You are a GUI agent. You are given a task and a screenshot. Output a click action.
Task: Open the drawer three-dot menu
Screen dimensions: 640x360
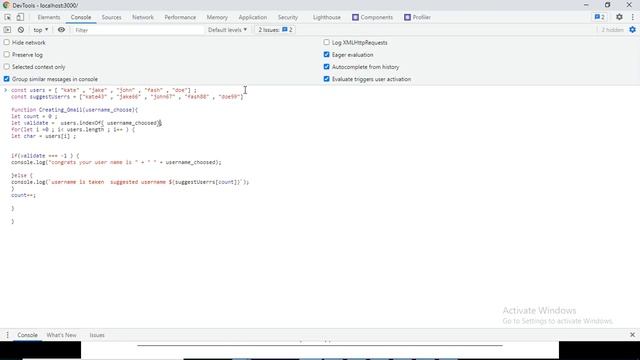[x=7, y=335]
